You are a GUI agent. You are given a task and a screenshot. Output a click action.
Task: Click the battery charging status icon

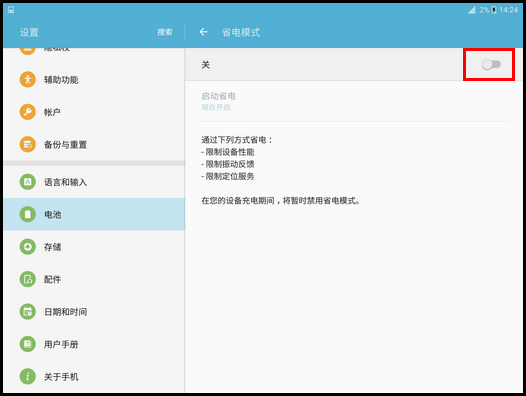pyautogui.click(x=494, y=10)
